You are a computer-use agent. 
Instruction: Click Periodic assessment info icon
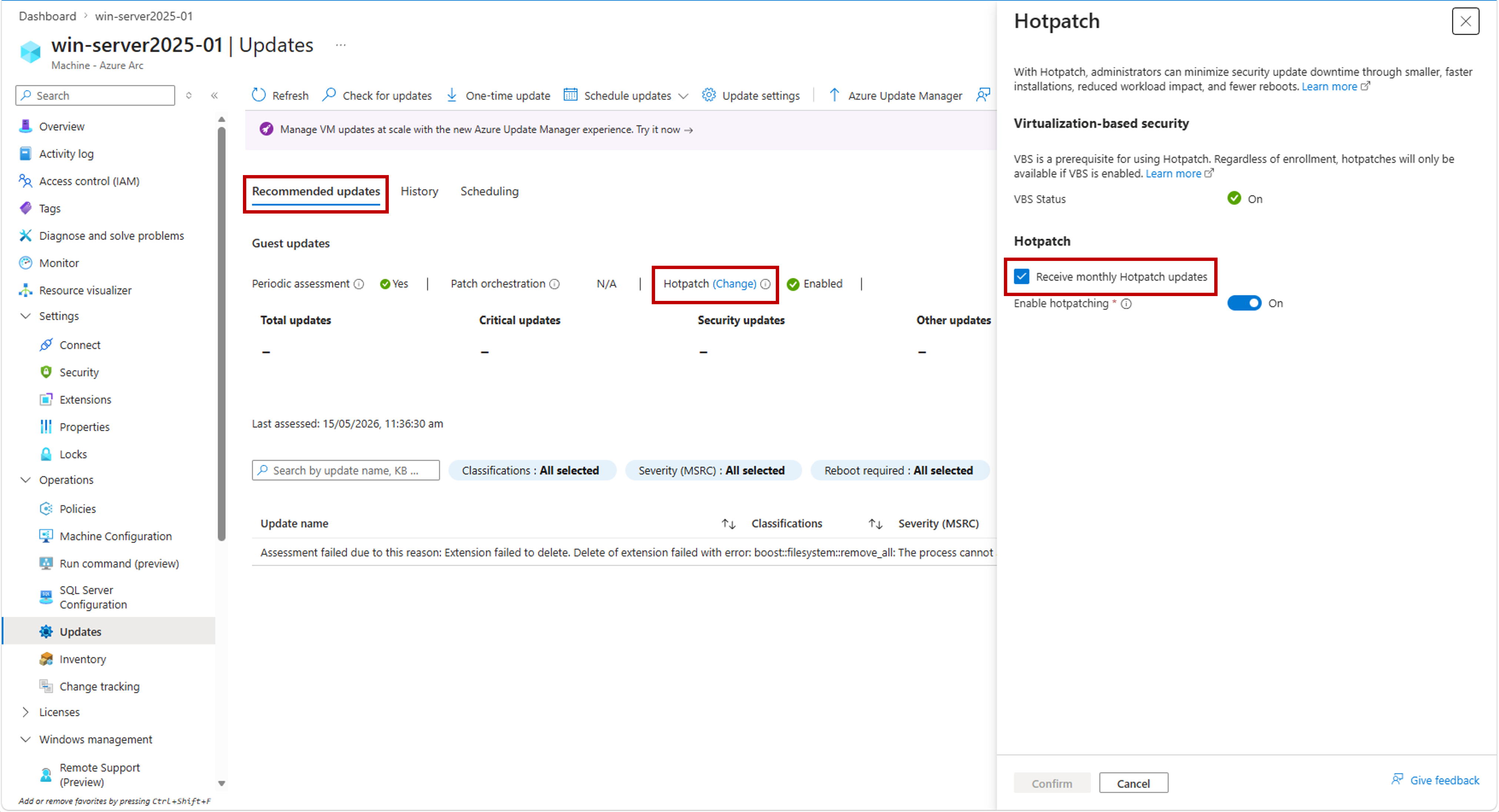tap(359, 284)
